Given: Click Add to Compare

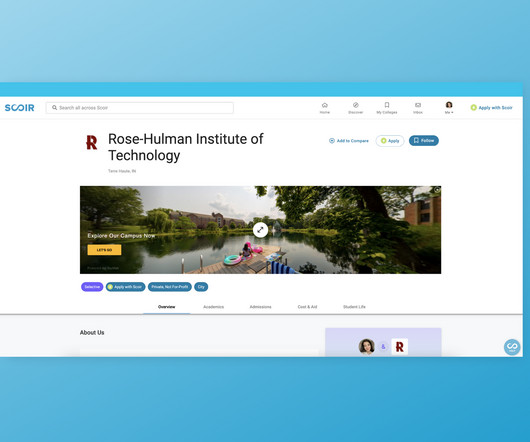Looking at the screenshot, I should click(x=349, y=141).
